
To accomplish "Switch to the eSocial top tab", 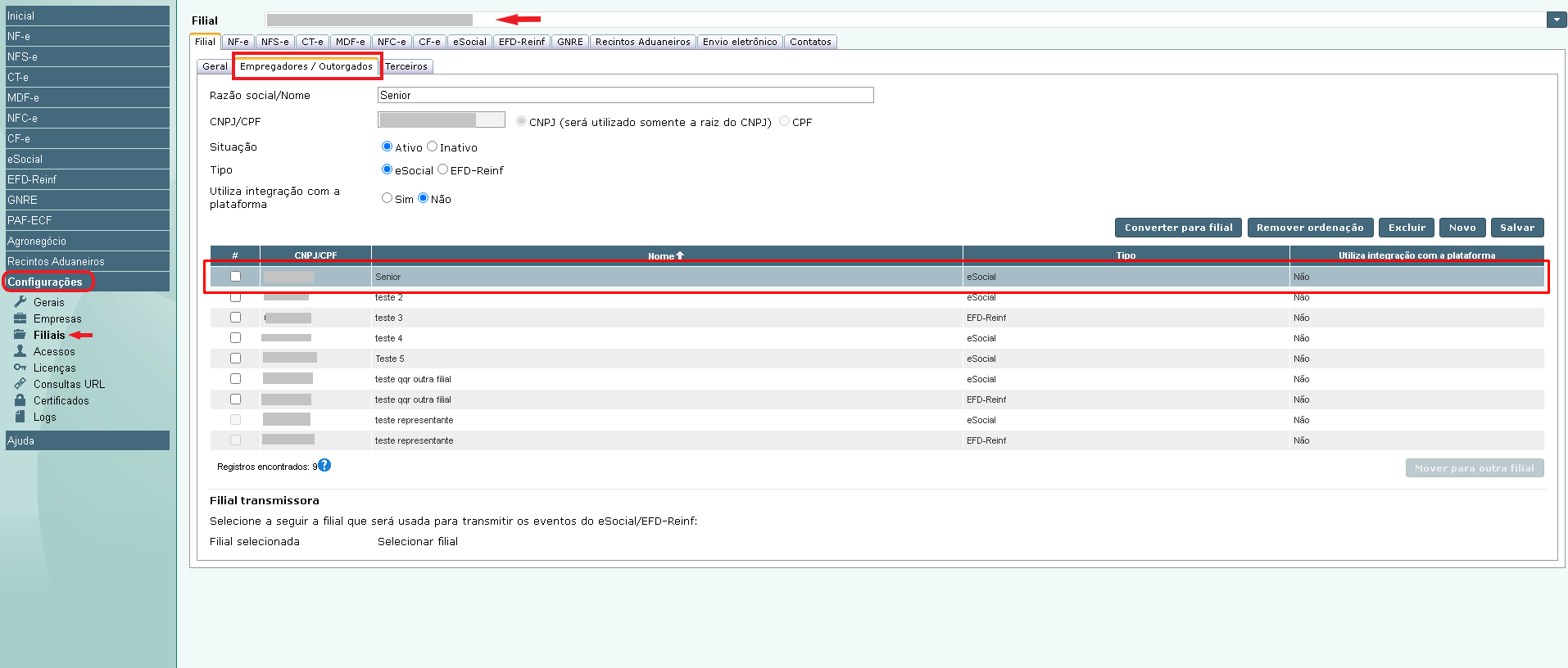I will click(469, 42).
